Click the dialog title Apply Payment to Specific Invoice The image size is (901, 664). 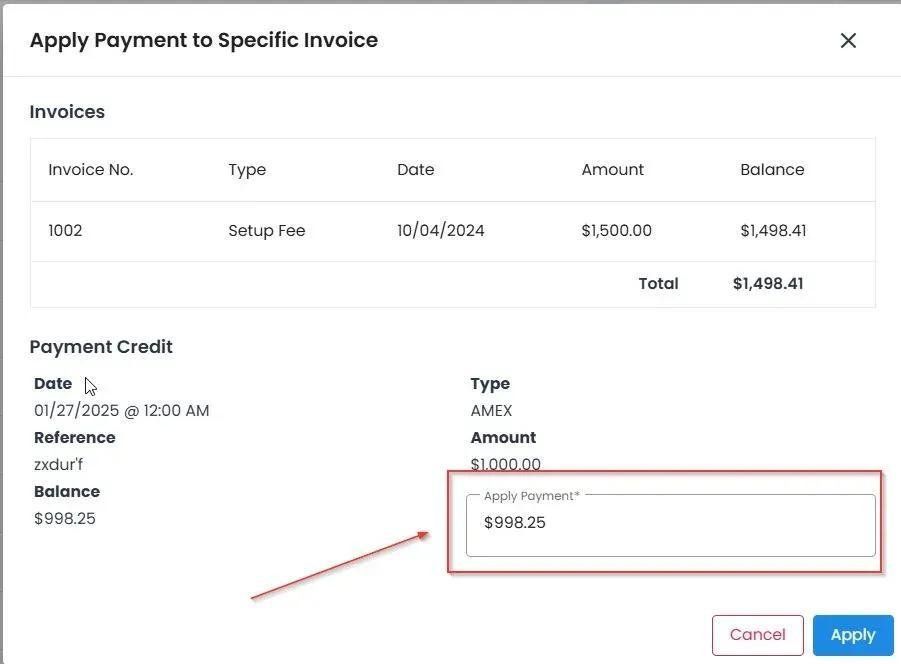pyautogui.click(x=204, y=41)
